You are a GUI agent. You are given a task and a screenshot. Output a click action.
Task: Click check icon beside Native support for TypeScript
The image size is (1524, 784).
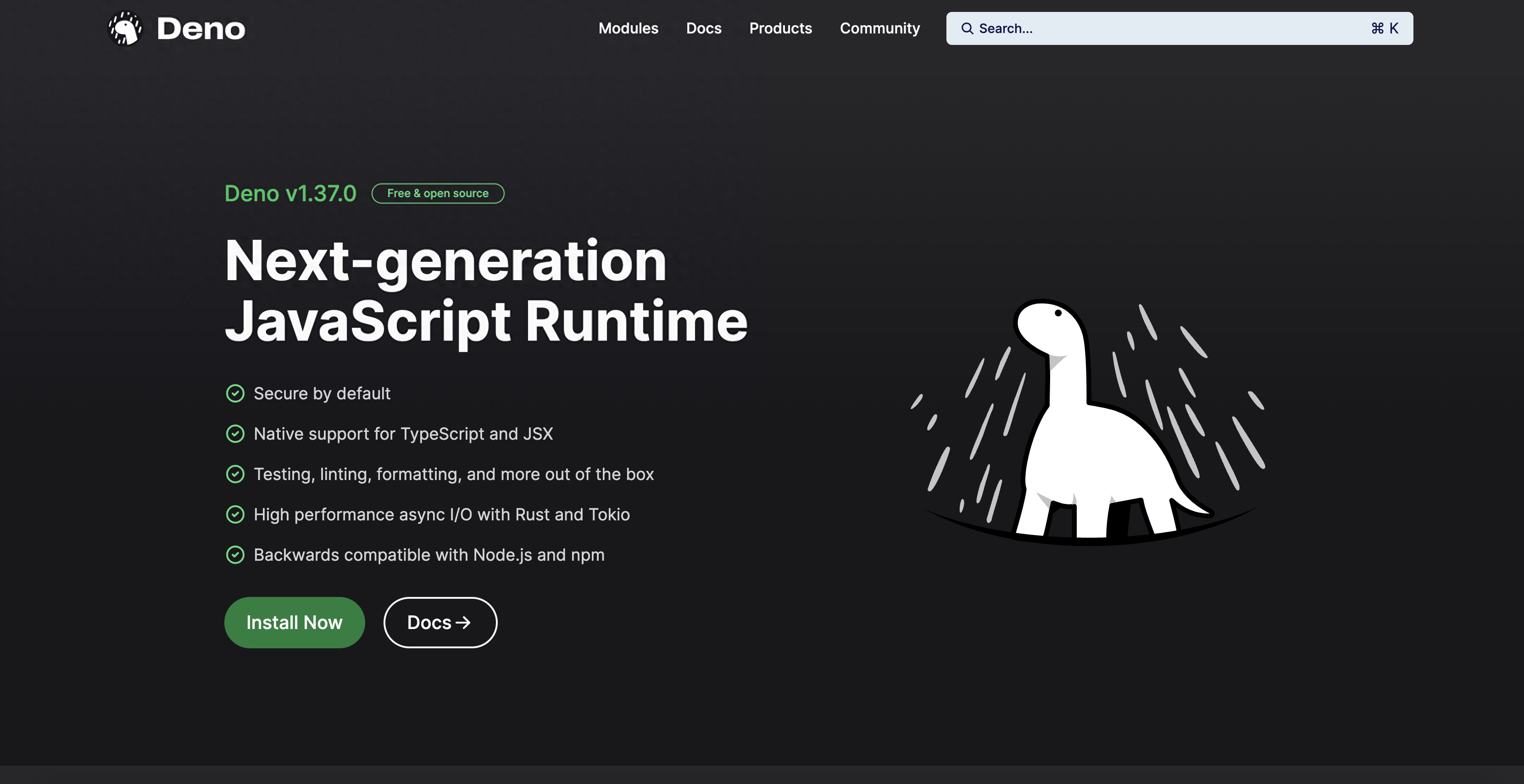[235, 433]
